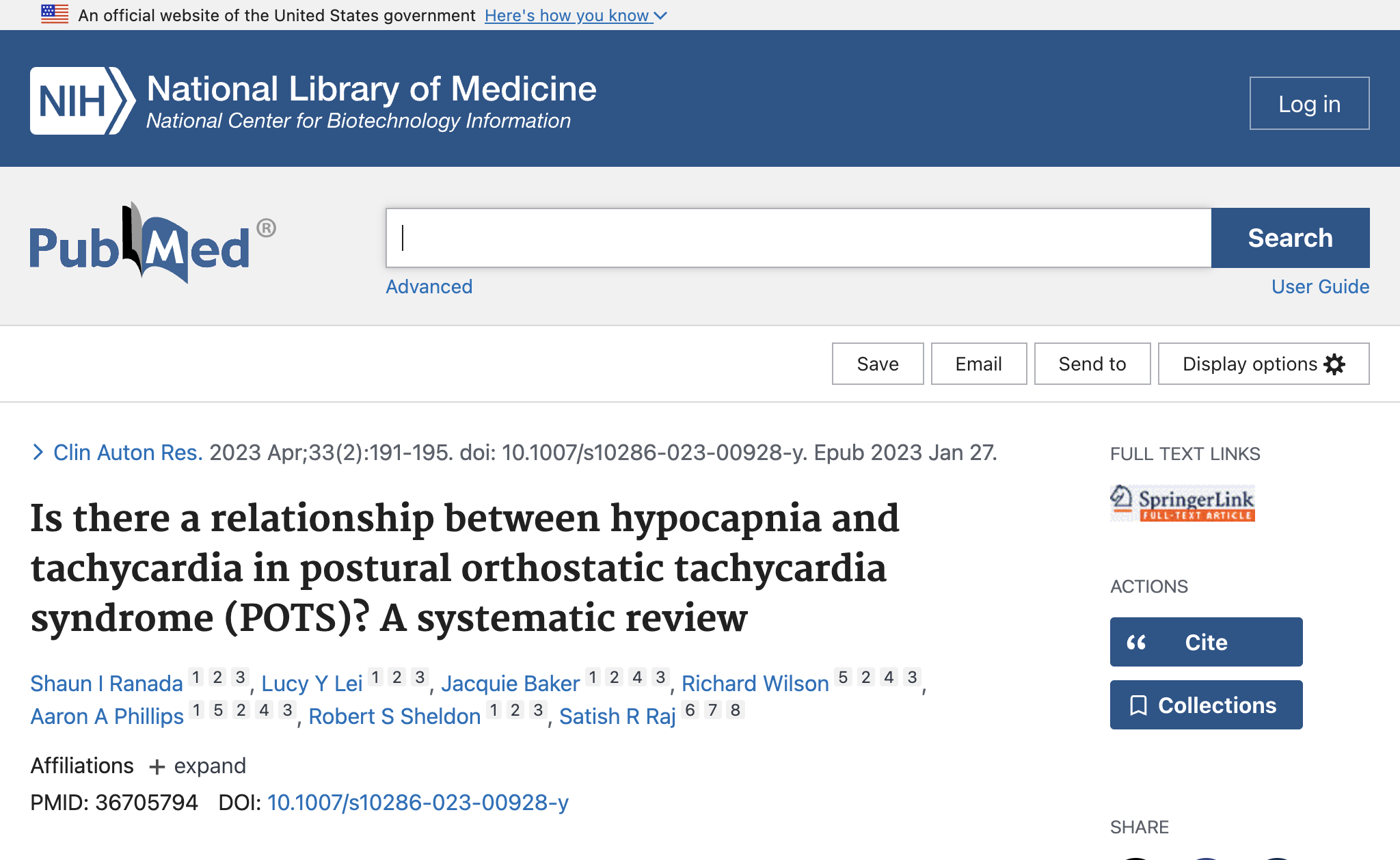
Task: Add article to Collections
Action: click(x=1206, y=705)
